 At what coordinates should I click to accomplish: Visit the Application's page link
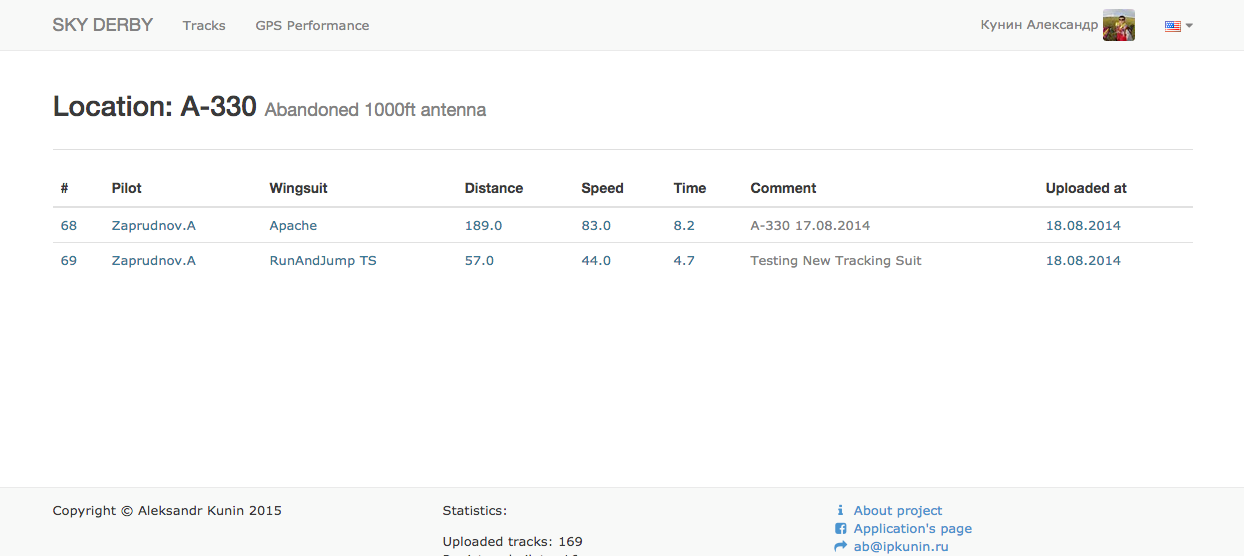click(x=913, y=529)
